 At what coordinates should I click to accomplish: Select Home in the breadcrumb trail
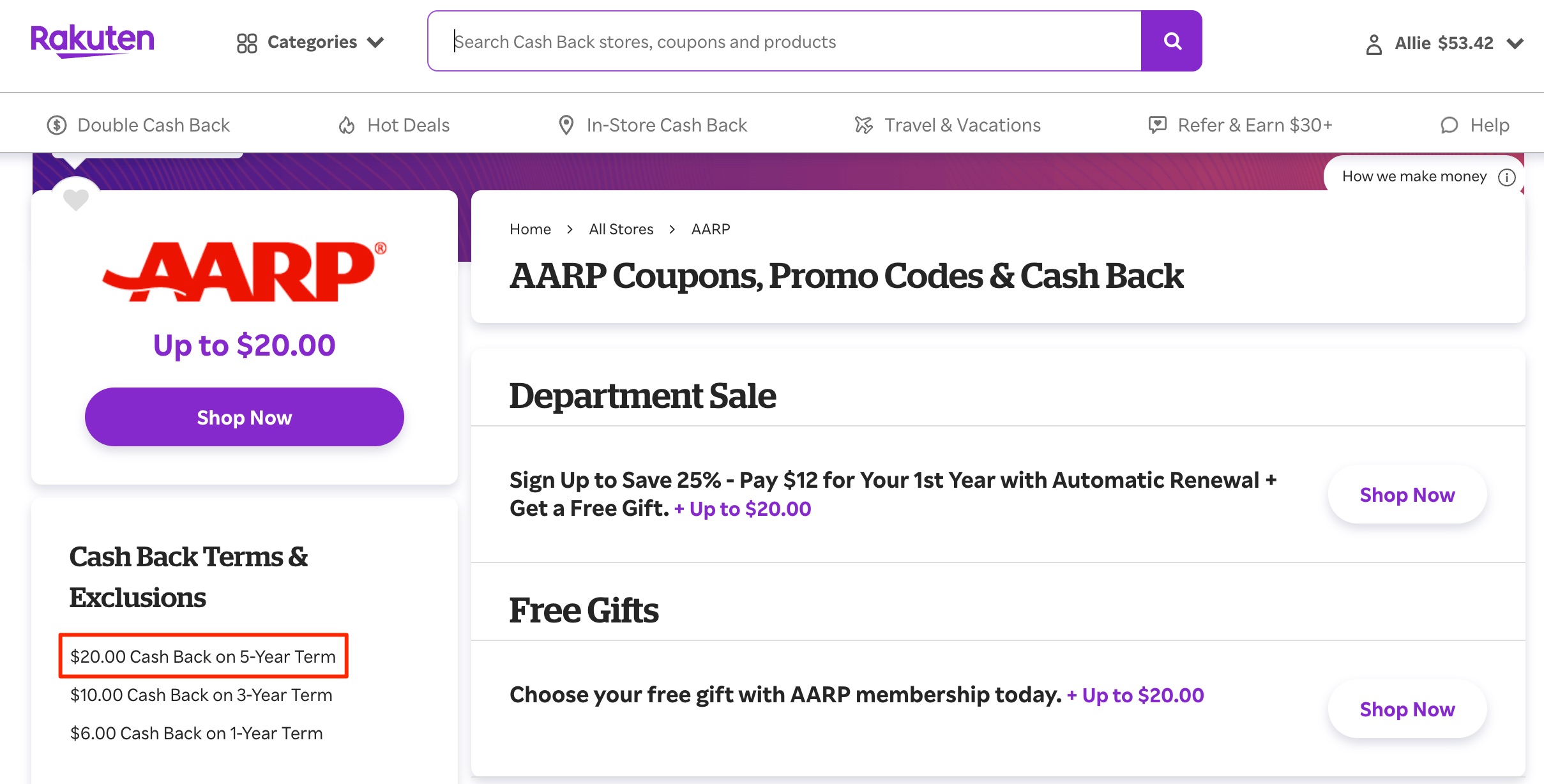tap(530, 229)
